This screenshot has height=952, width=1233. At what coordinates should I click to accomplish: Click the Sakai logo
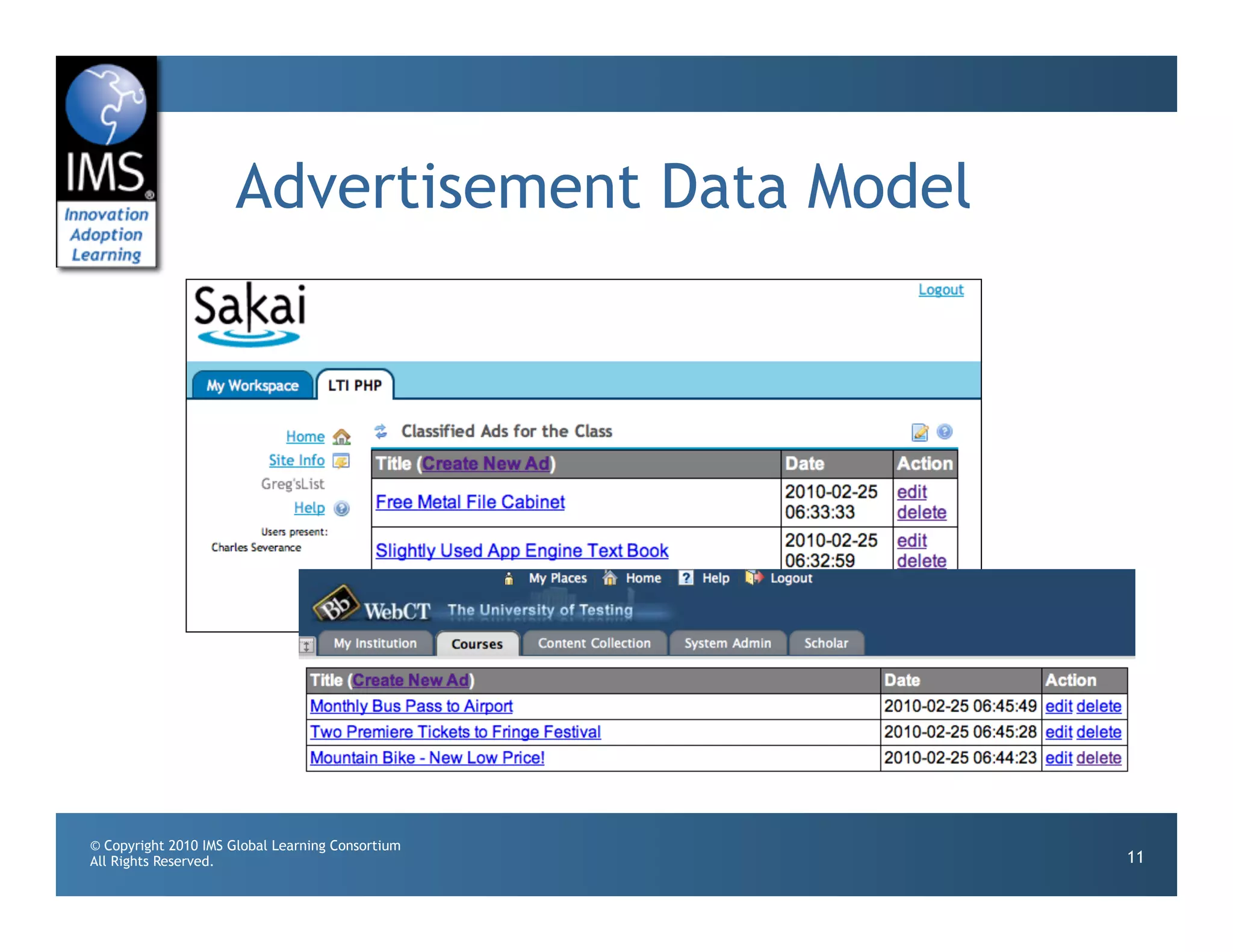pyautogui.click(x=250, y=315)
